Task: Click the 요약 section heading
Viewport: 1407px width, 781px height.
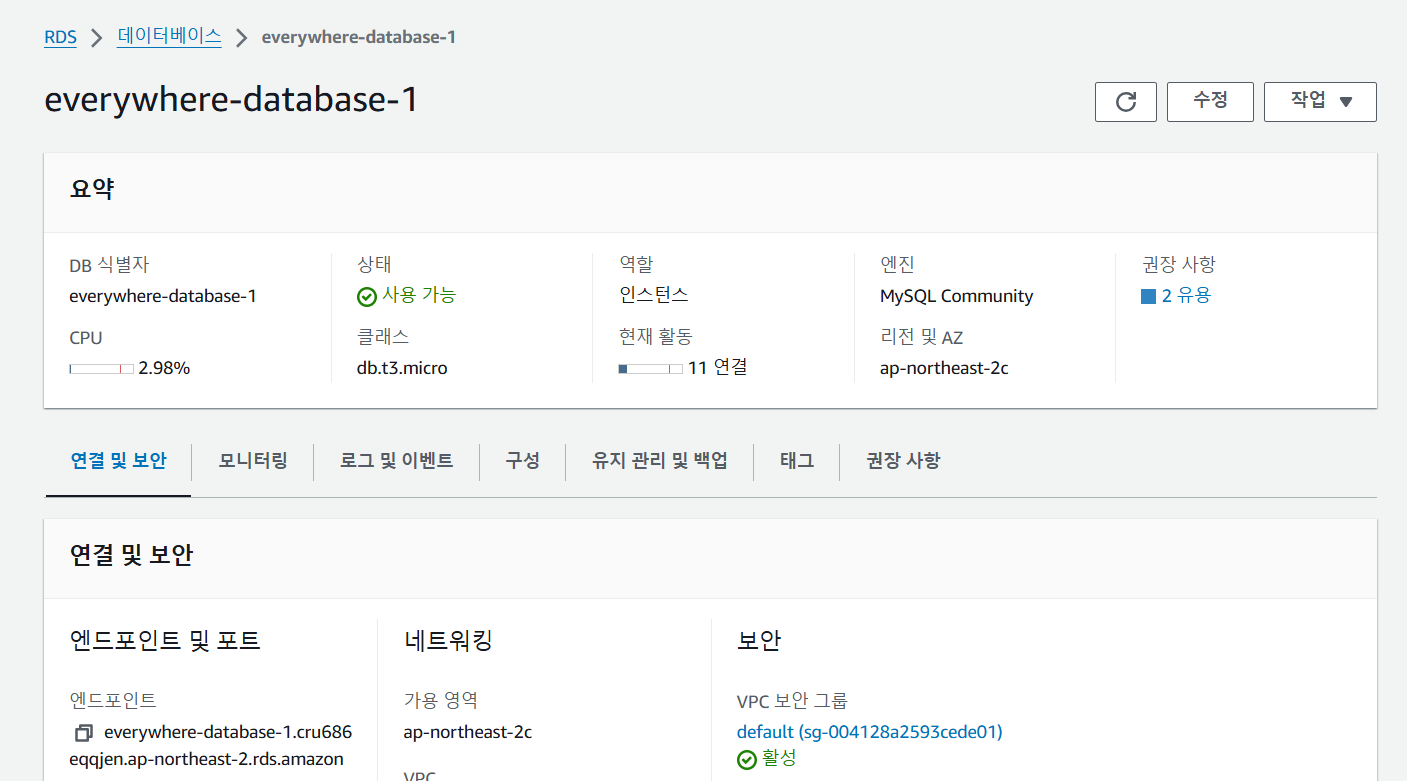Action: pyautogui.click(x=92, y=189)
